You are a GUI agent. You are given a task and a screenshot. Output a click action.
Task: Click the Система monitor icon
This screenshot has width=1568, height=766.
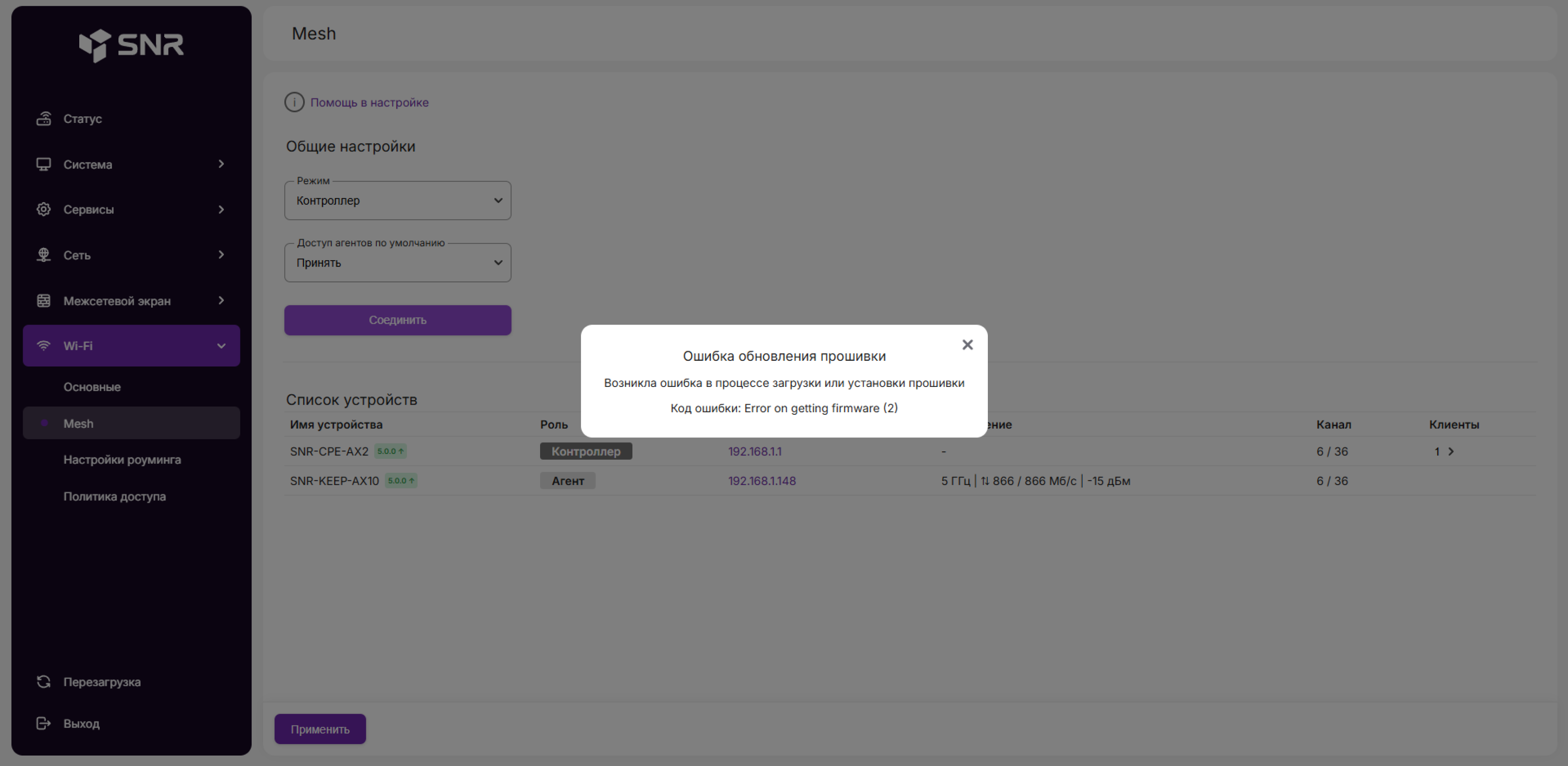coord(43,164)
